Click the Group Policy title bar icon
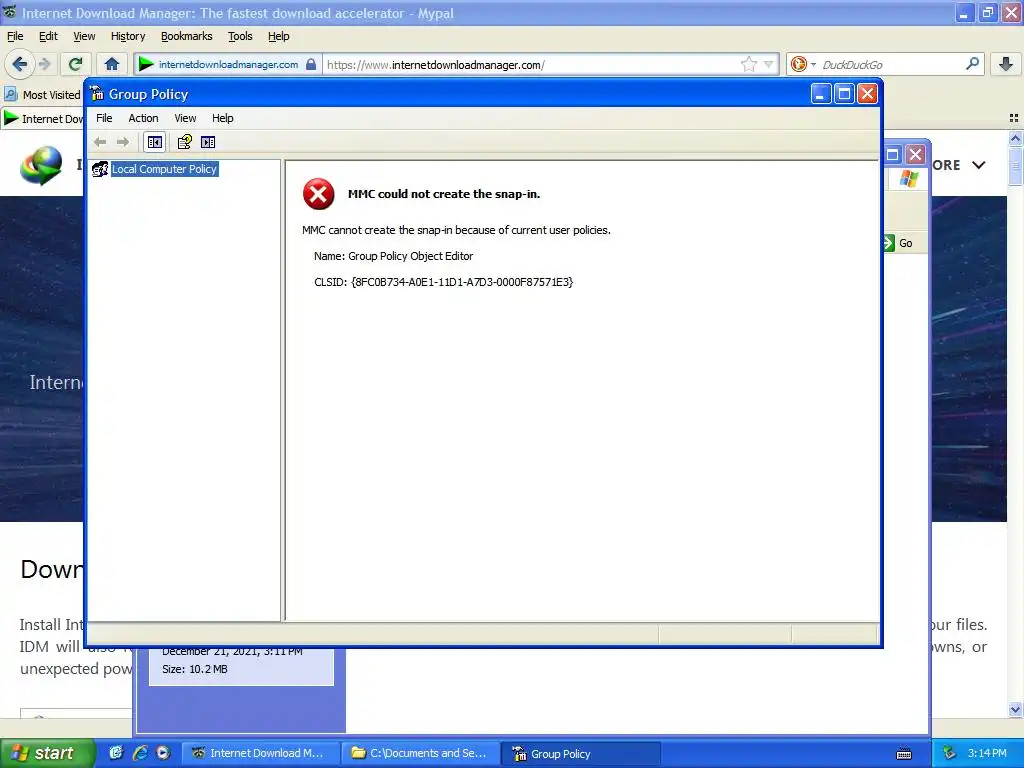The width and height of the screenshot is (1024, 768). coord(97,94)
